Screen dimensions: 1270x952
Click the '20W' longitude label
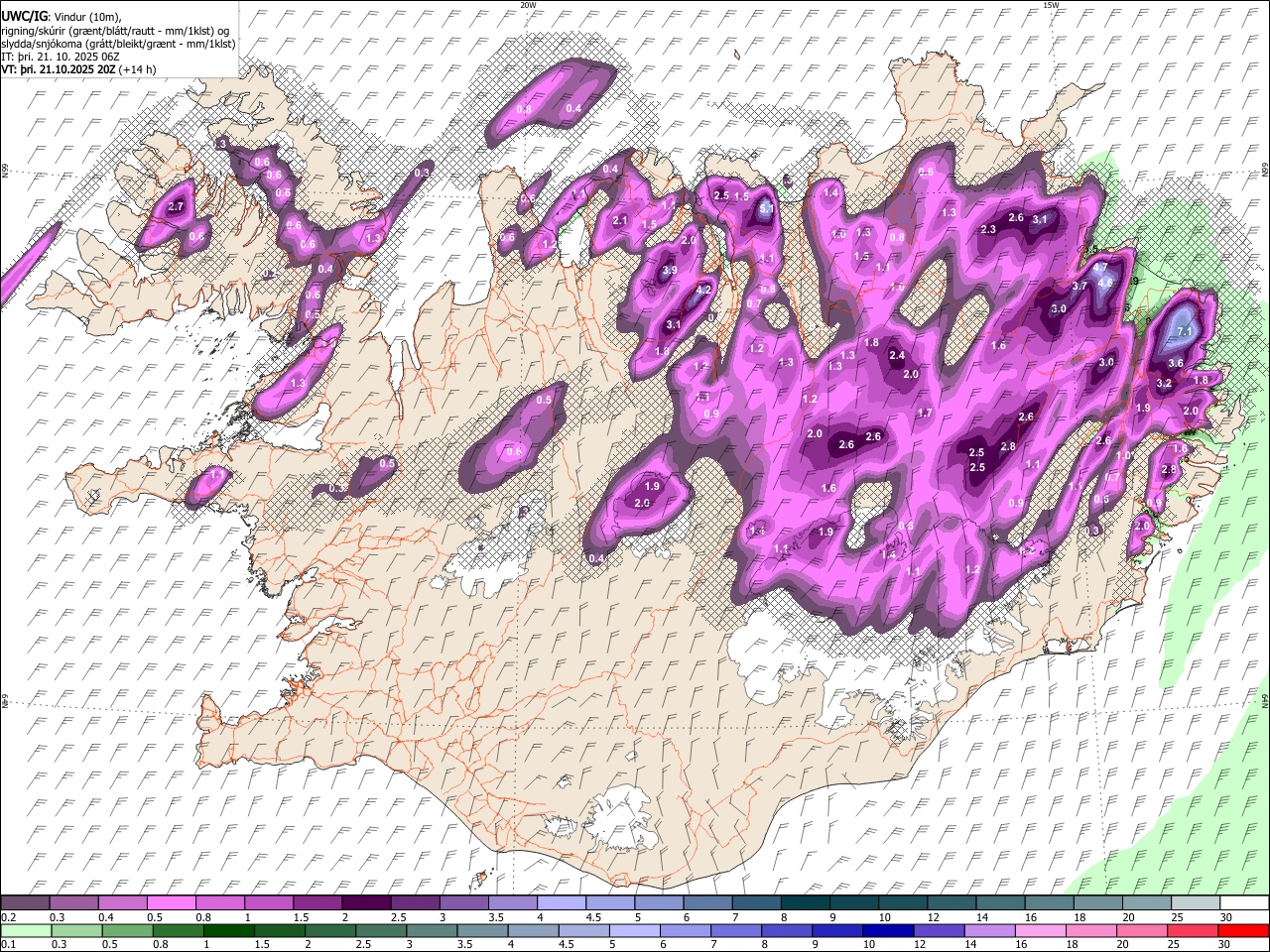pyautogui.click(x=528, y=5)
